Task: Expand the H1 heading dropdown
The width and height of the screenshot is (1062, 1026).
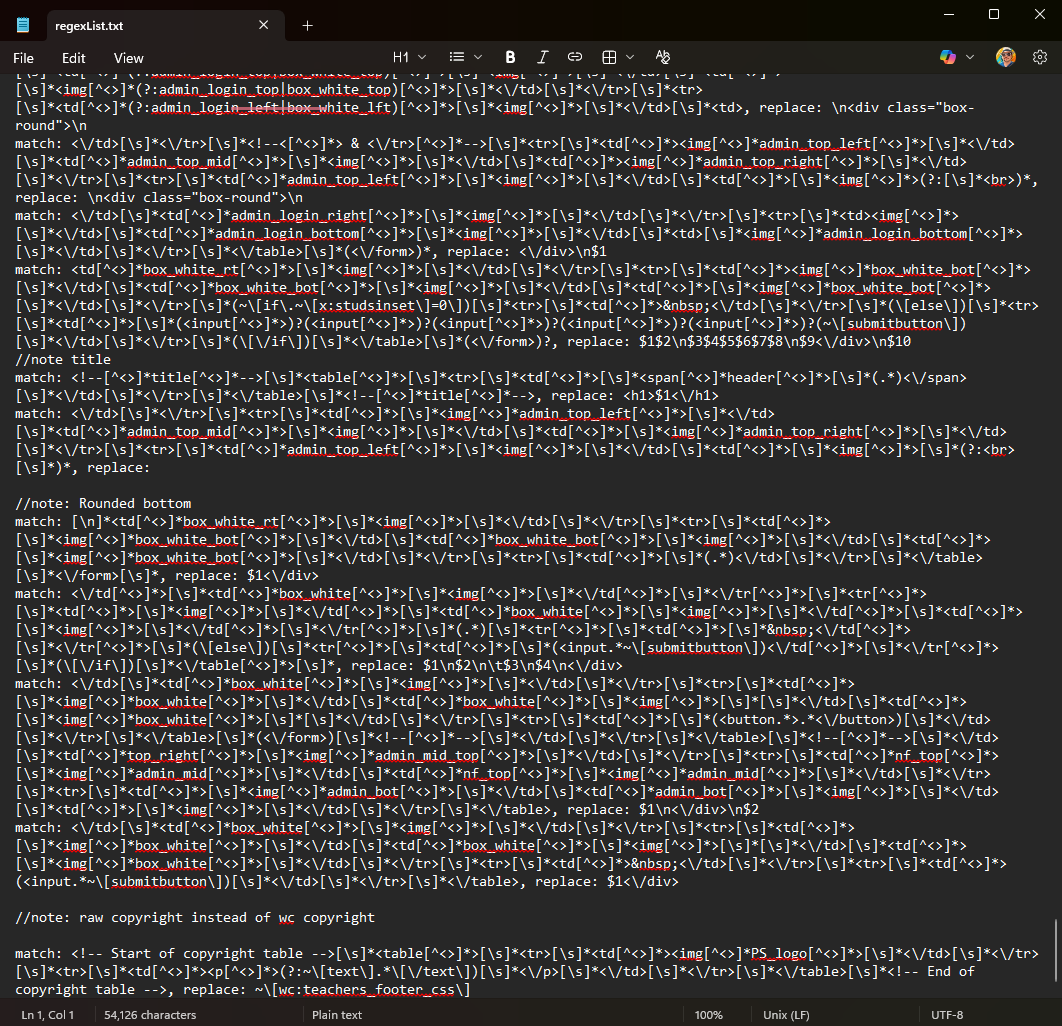Action: (409, 58)
